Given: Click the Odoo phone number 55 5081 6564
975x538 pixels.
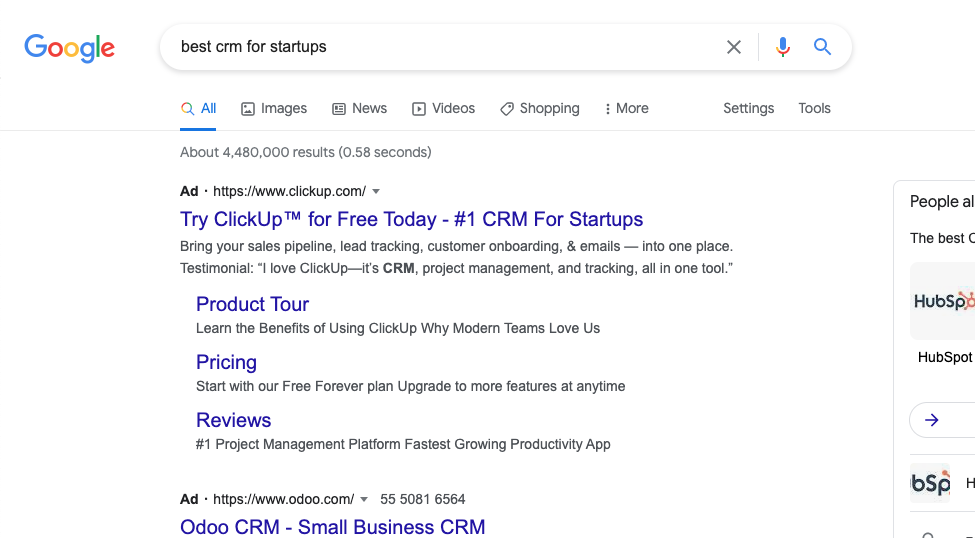Looking at the screenshot, I should tap(423, 499).
